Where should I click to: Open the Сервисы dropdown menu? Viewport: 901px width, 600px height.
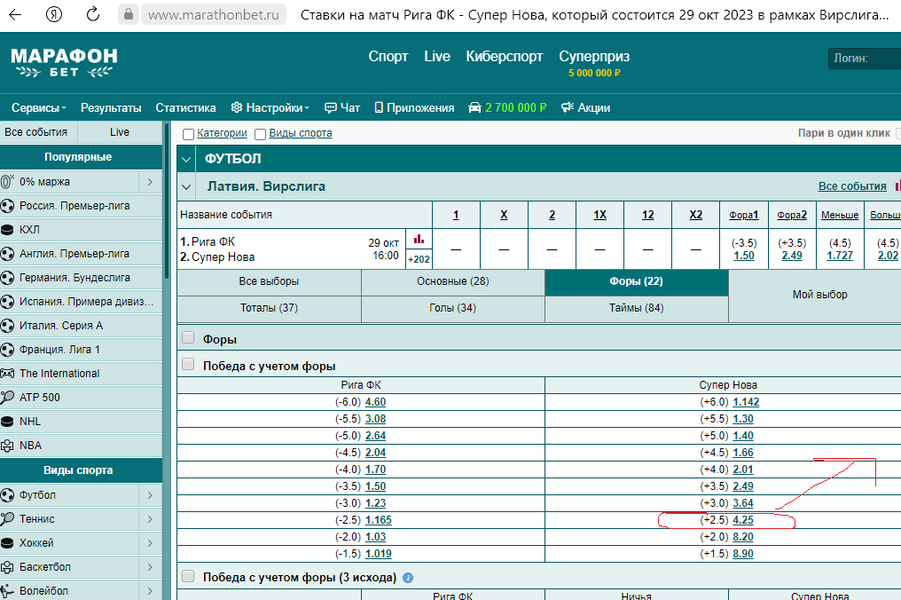39,108
